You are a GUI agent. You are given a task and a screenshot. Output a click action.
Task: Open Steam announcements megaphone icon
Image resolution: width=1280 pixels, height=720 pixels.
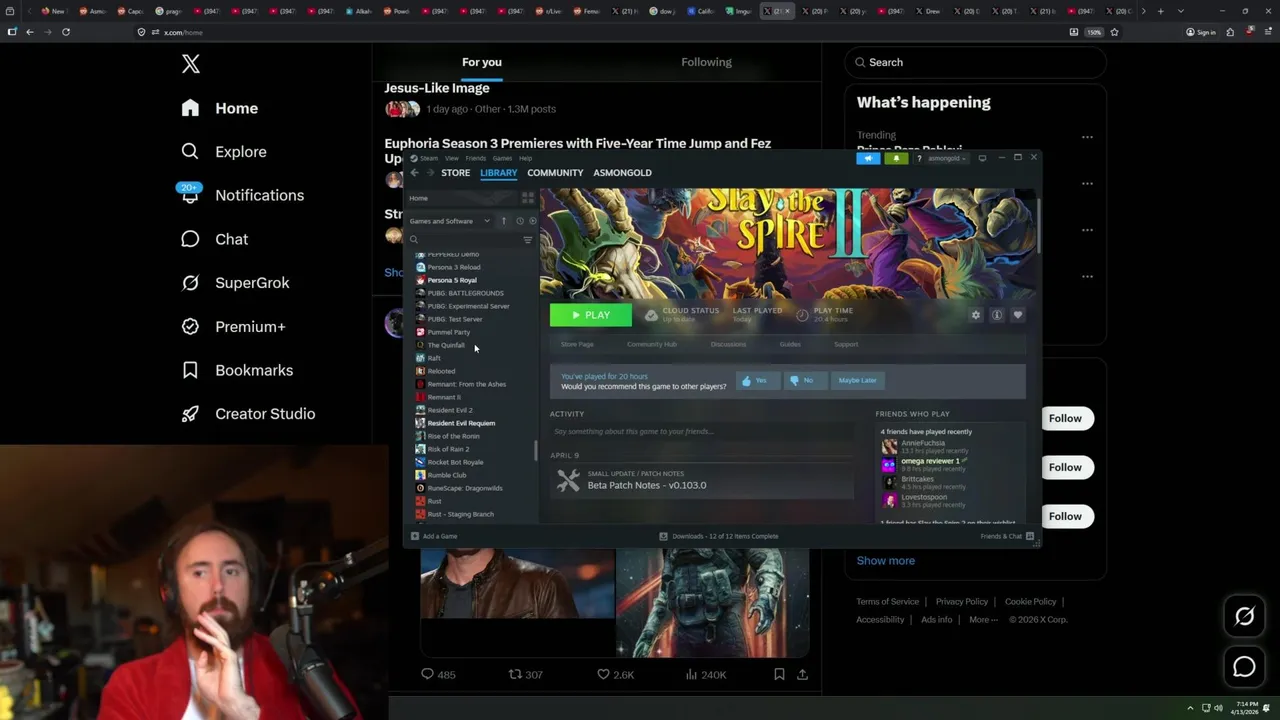(868, 158)
